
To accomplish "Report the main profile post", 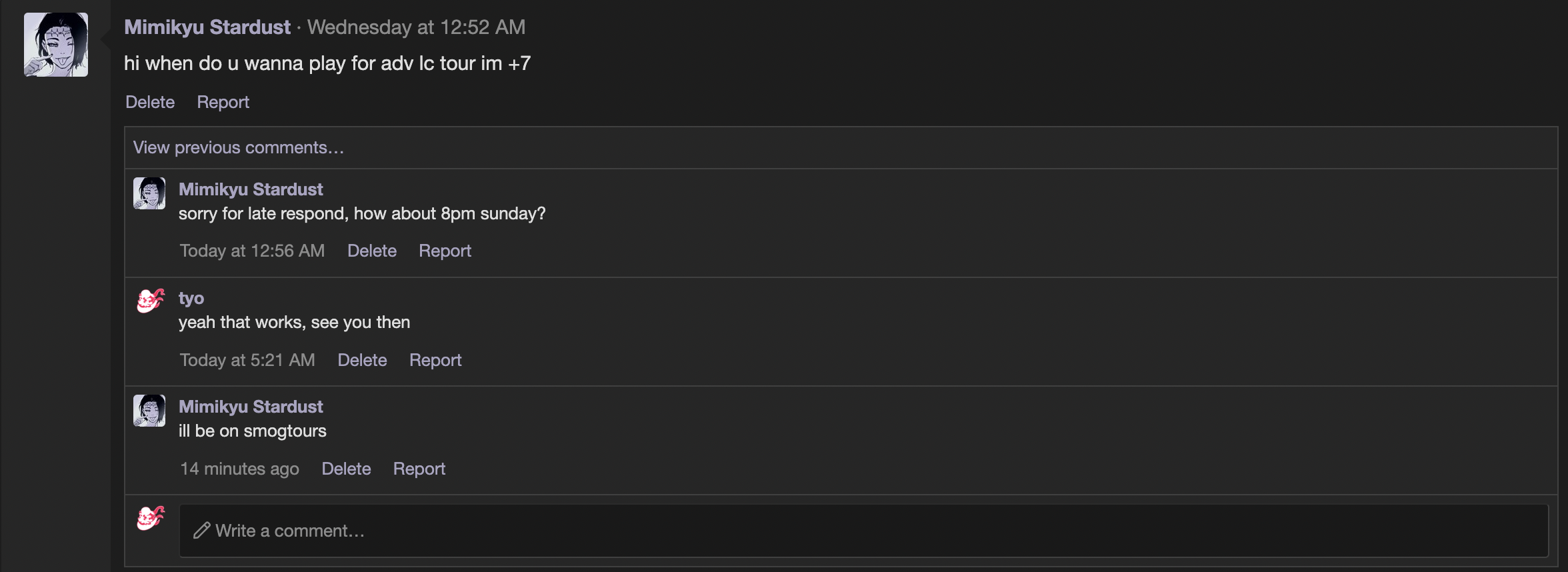I will [x=223, y=102].
